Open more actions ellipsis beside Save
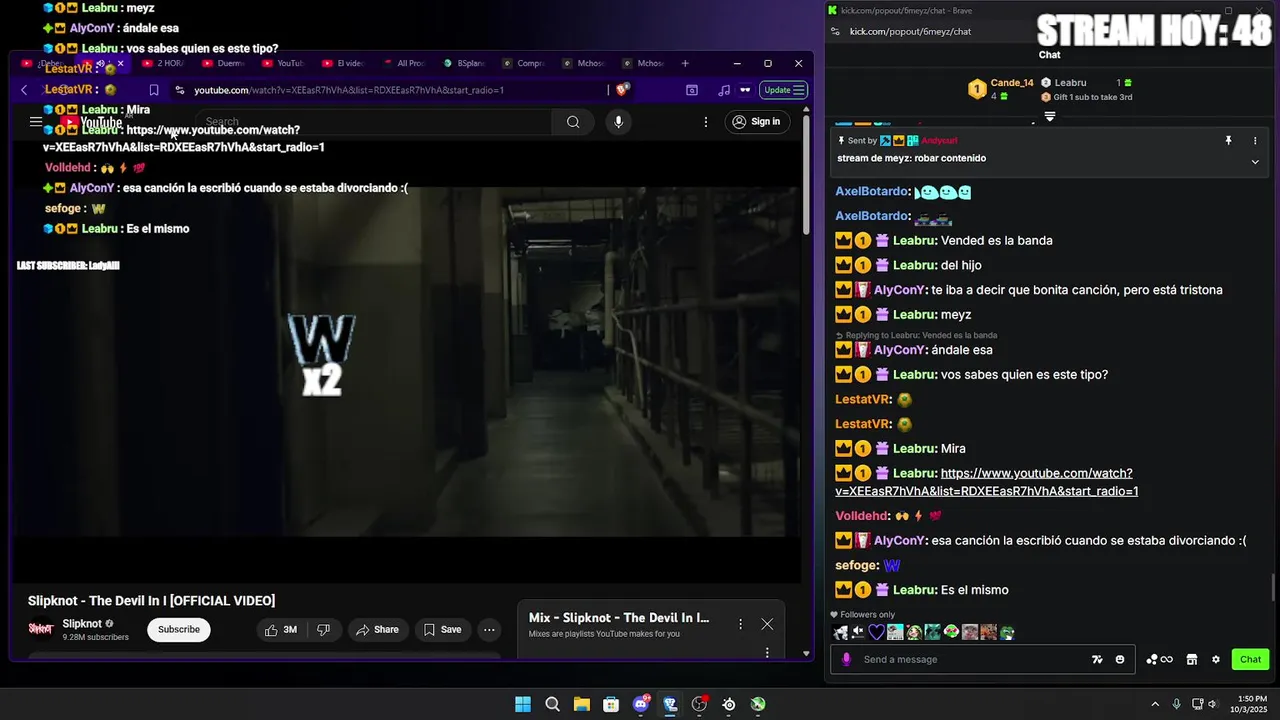Image resolution: width=1280 pixels, height=720 pixels. [489, 629]
